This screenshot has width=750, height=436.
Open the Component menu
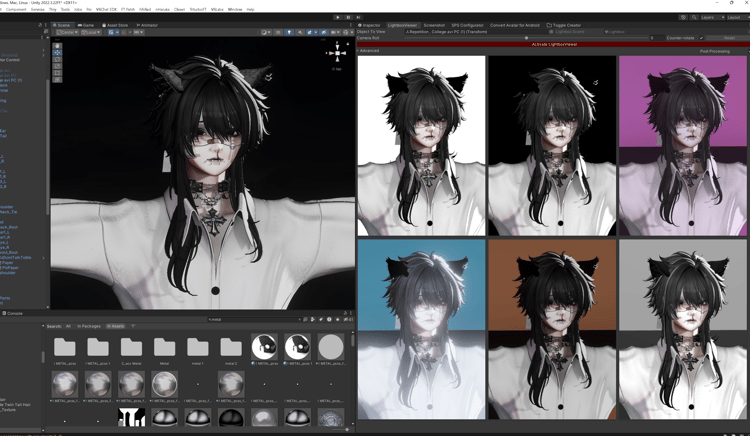pos(16,9)
